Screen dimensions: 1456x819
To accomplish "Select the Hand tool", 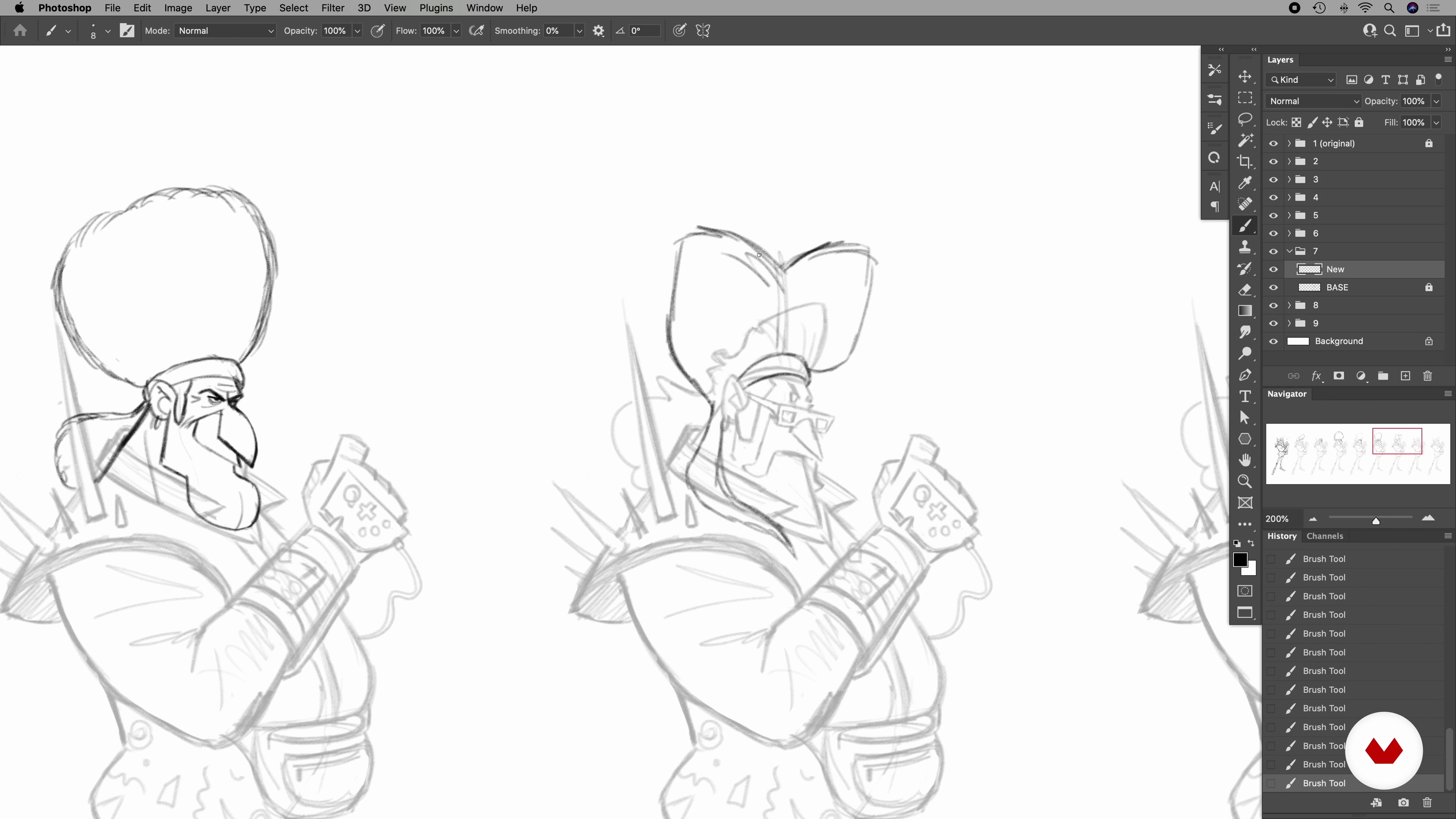I will 1244,460.
